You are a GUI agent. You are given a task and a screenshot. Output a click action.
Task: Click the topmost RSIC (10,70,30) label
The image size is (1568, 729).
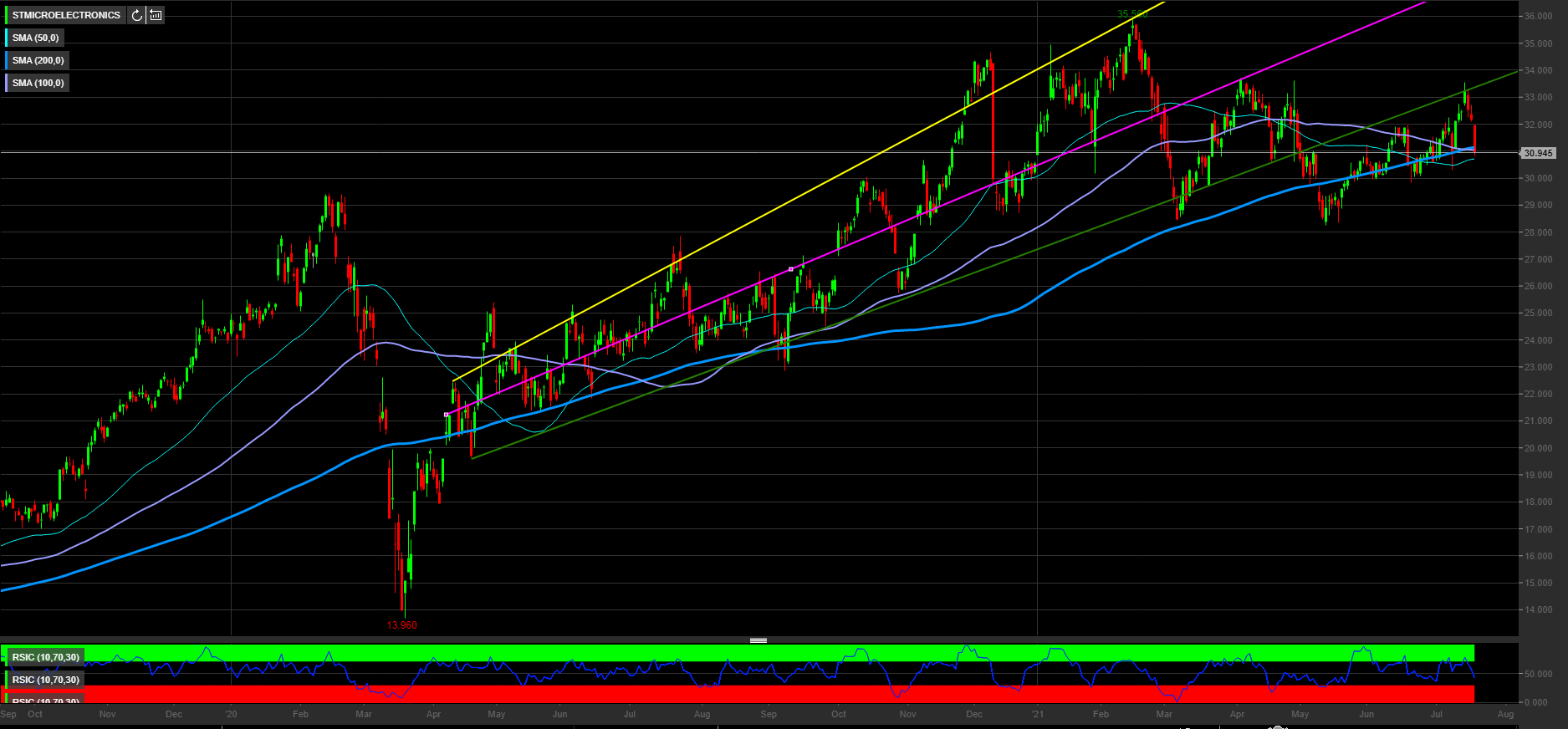pos(46,657)
